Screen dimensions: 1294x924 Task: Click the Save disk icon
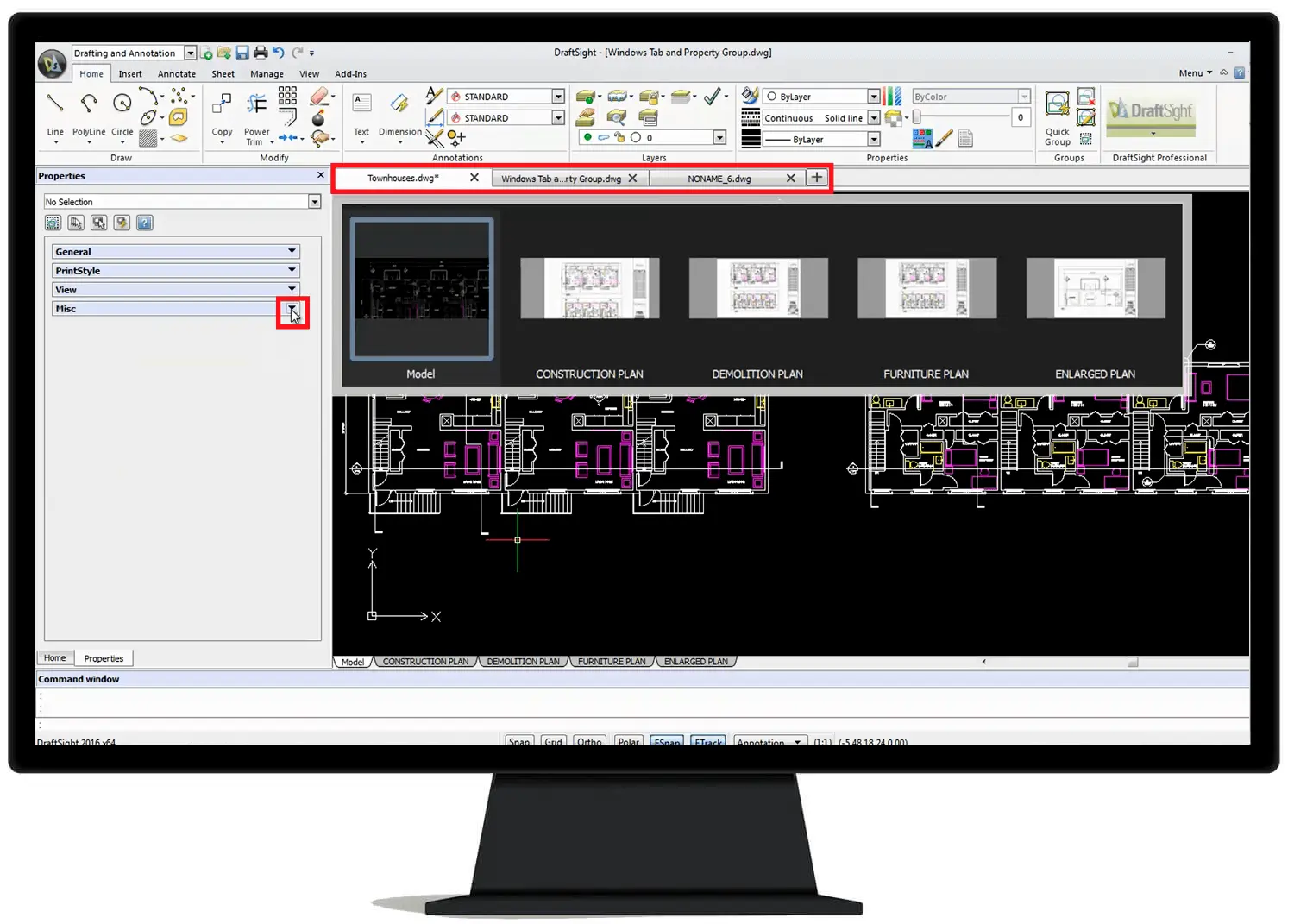click(242, 53)
